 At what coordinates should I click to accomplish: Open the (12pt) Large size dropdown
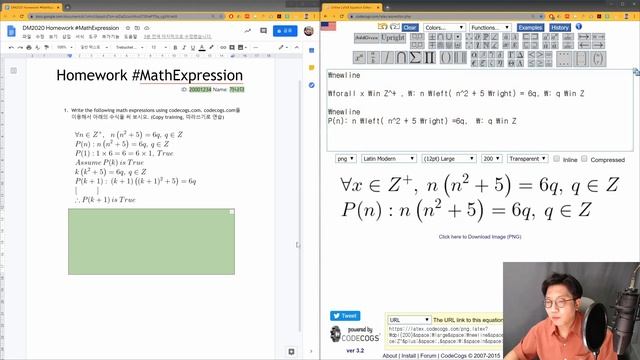(448, 159)
